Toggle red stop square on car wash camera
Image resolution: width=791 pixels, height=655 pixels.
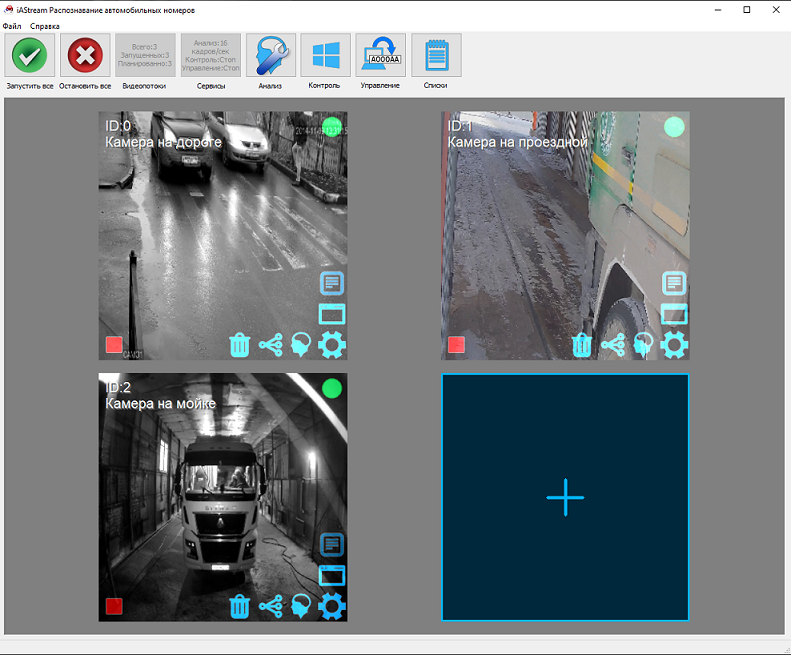pos(114,606)
